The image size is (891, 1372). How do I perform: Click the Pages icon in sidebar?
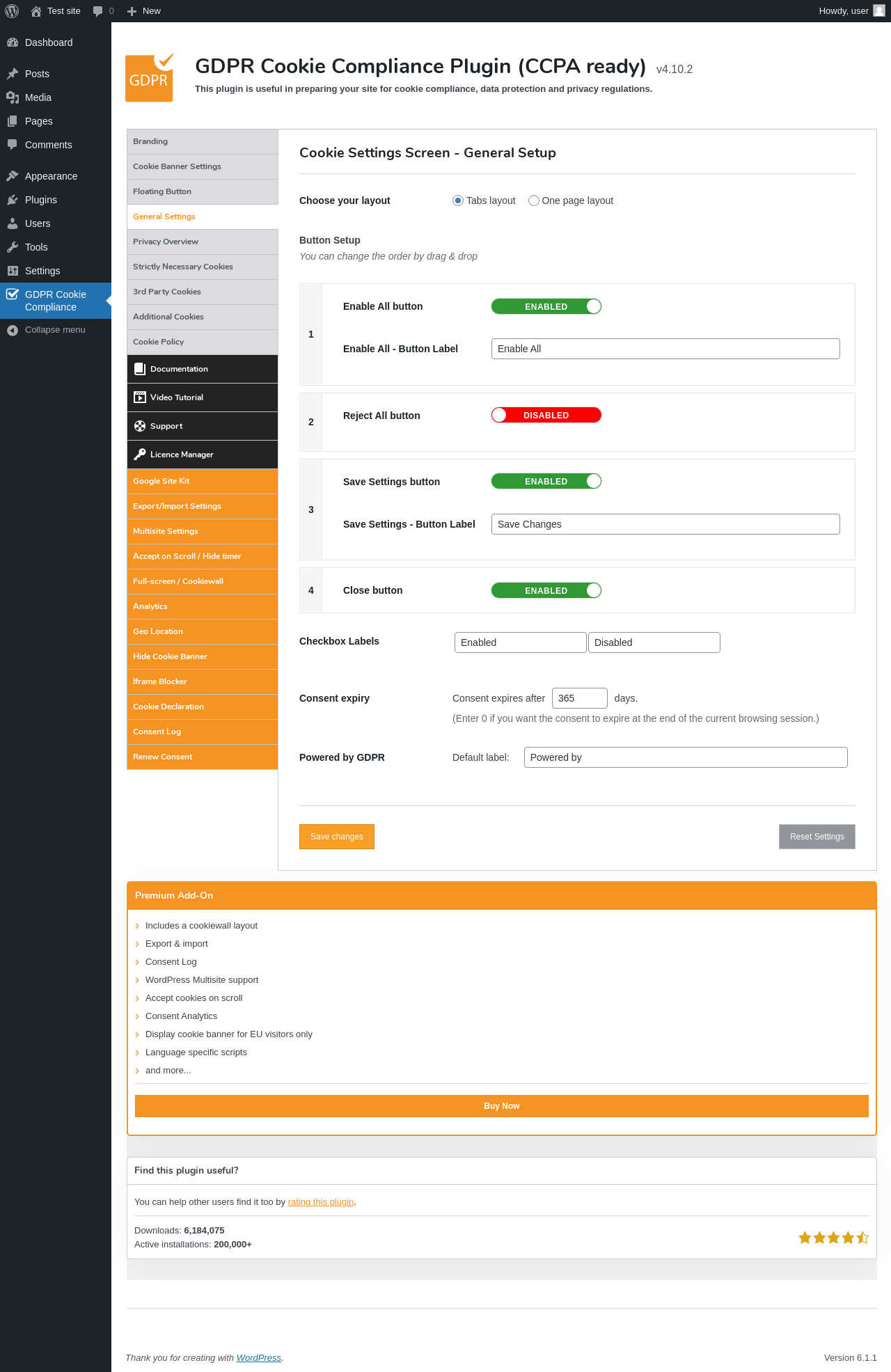(13, 121)
